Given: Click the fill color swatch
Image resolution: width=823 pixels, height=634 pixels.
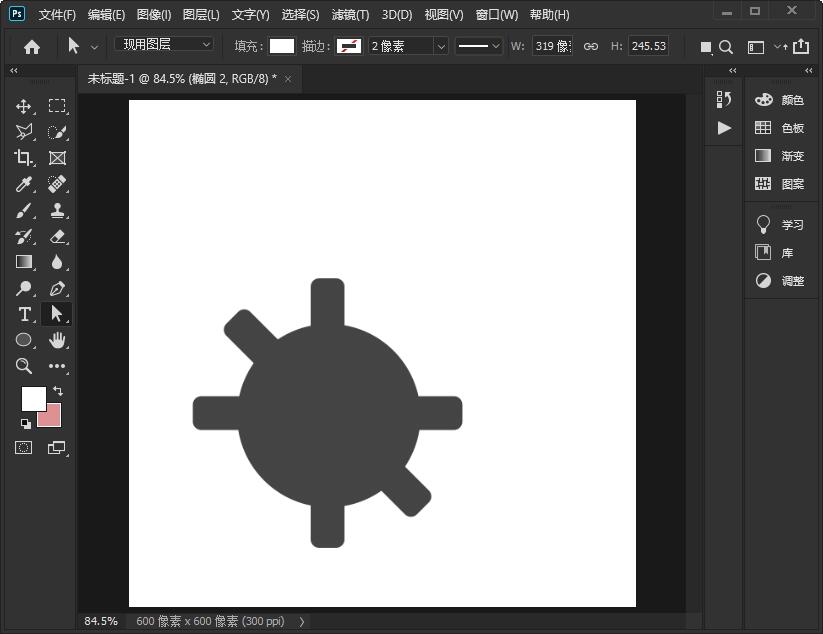Looking at the screenshot, I should 282,46.
